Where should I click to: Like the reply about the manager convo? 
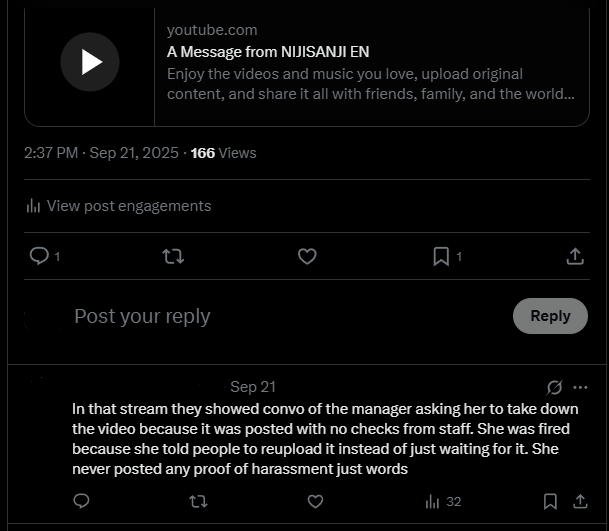(x=316, y=501)
